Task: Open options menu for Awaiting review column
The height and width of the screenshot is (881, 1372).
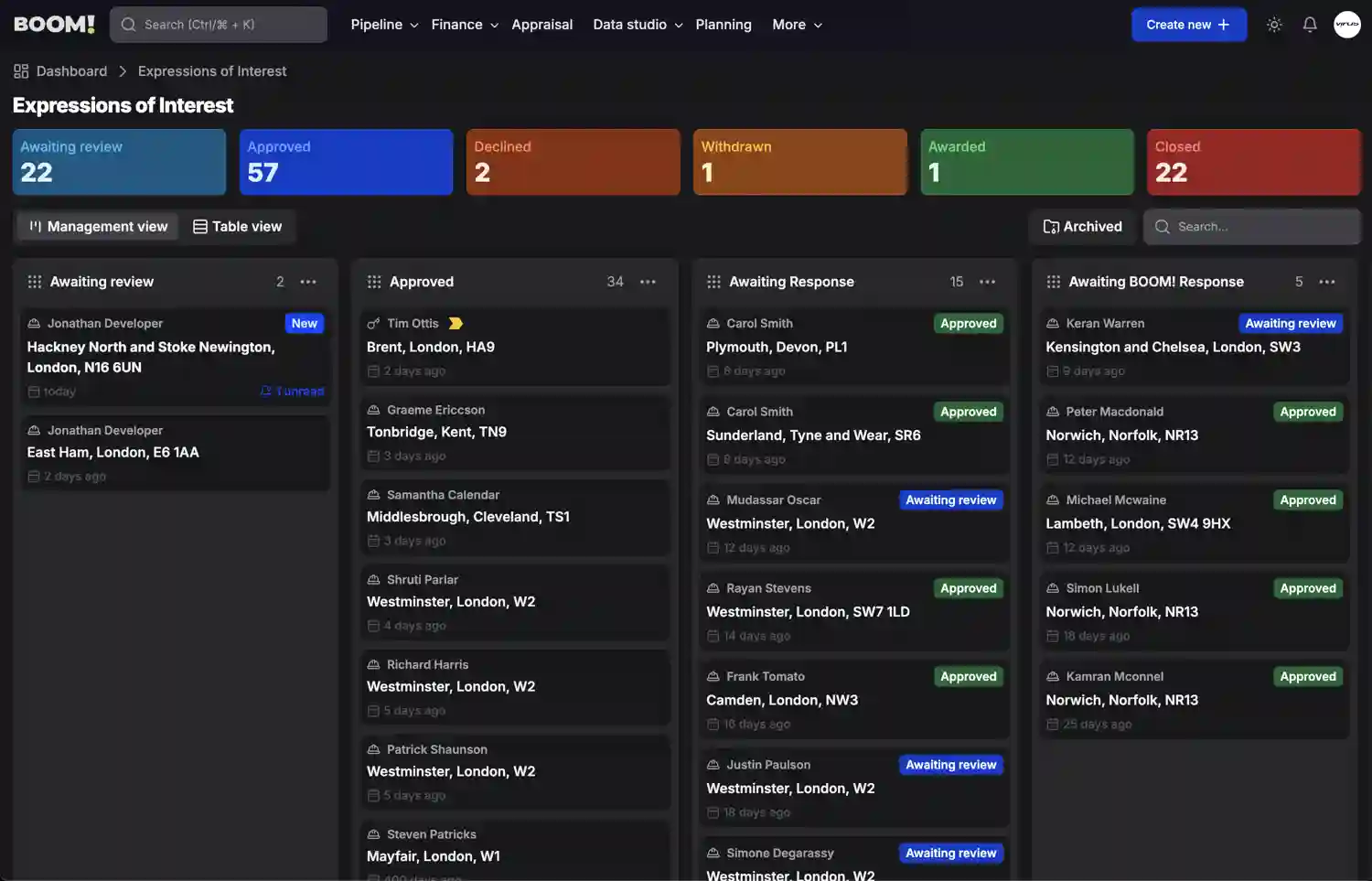Action: 308,282
